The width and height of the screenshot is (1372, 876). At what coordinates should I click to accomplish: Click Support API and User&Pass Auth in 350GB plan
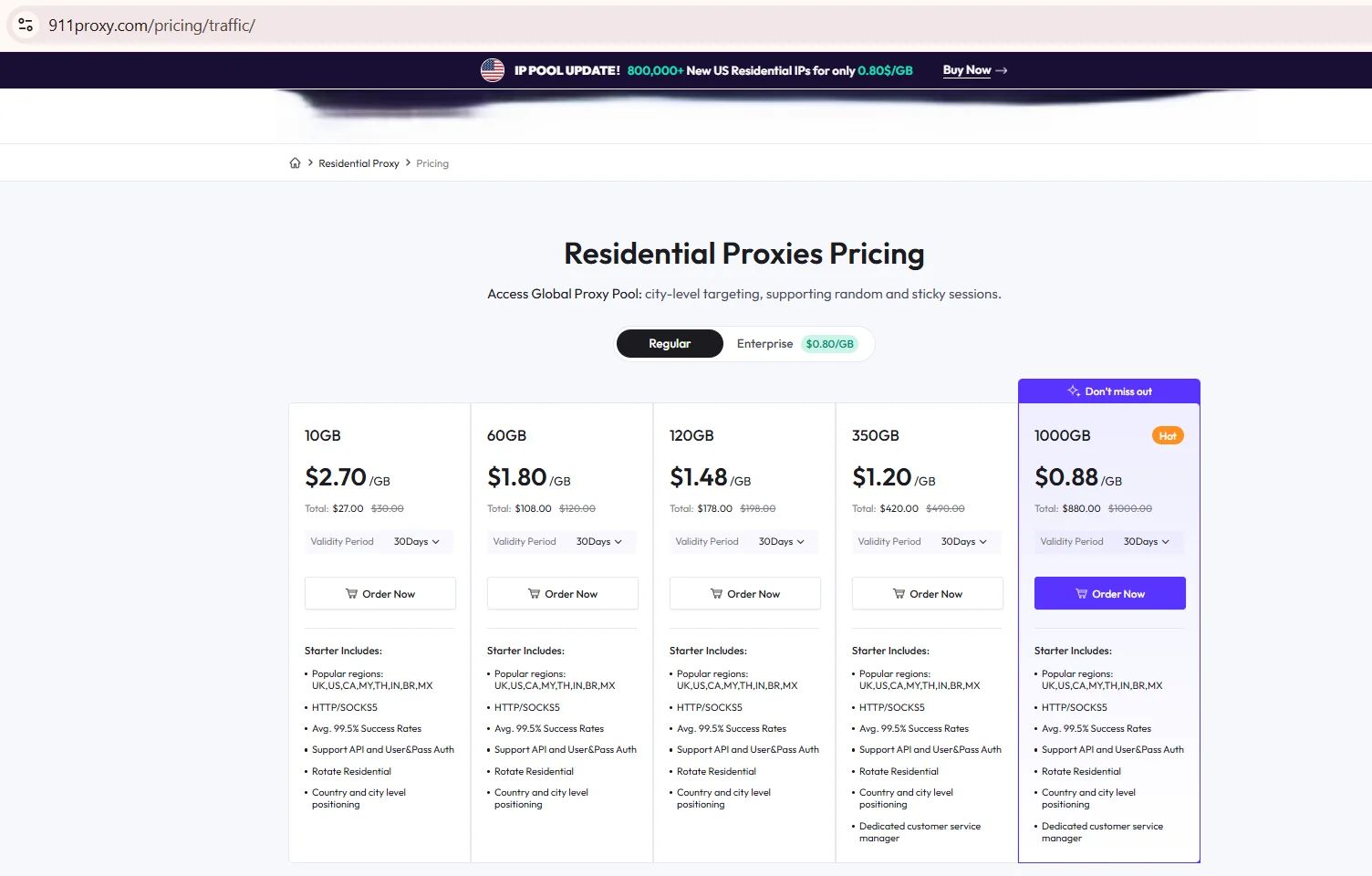930,750
